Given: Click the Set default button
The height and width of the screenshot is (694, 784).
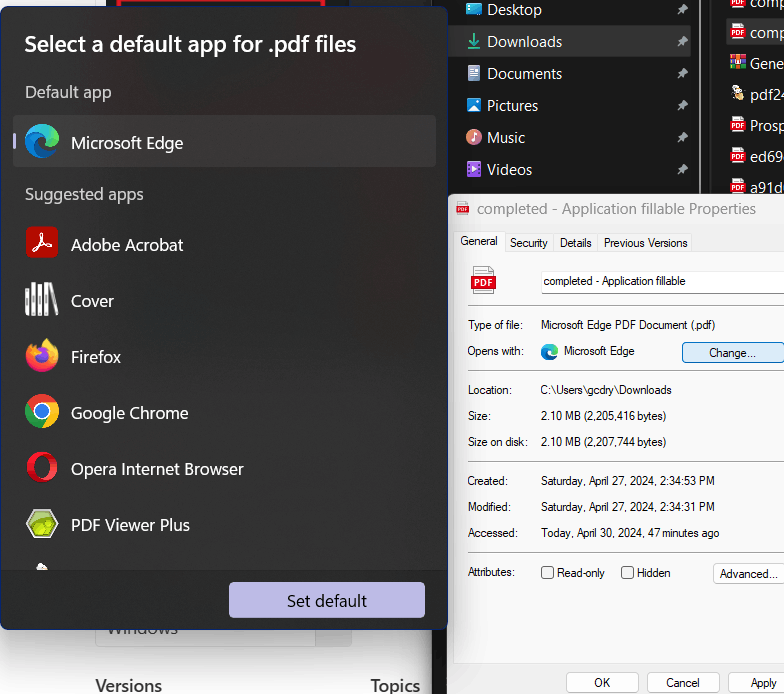Looking at the screenshot, I should 327,600.
